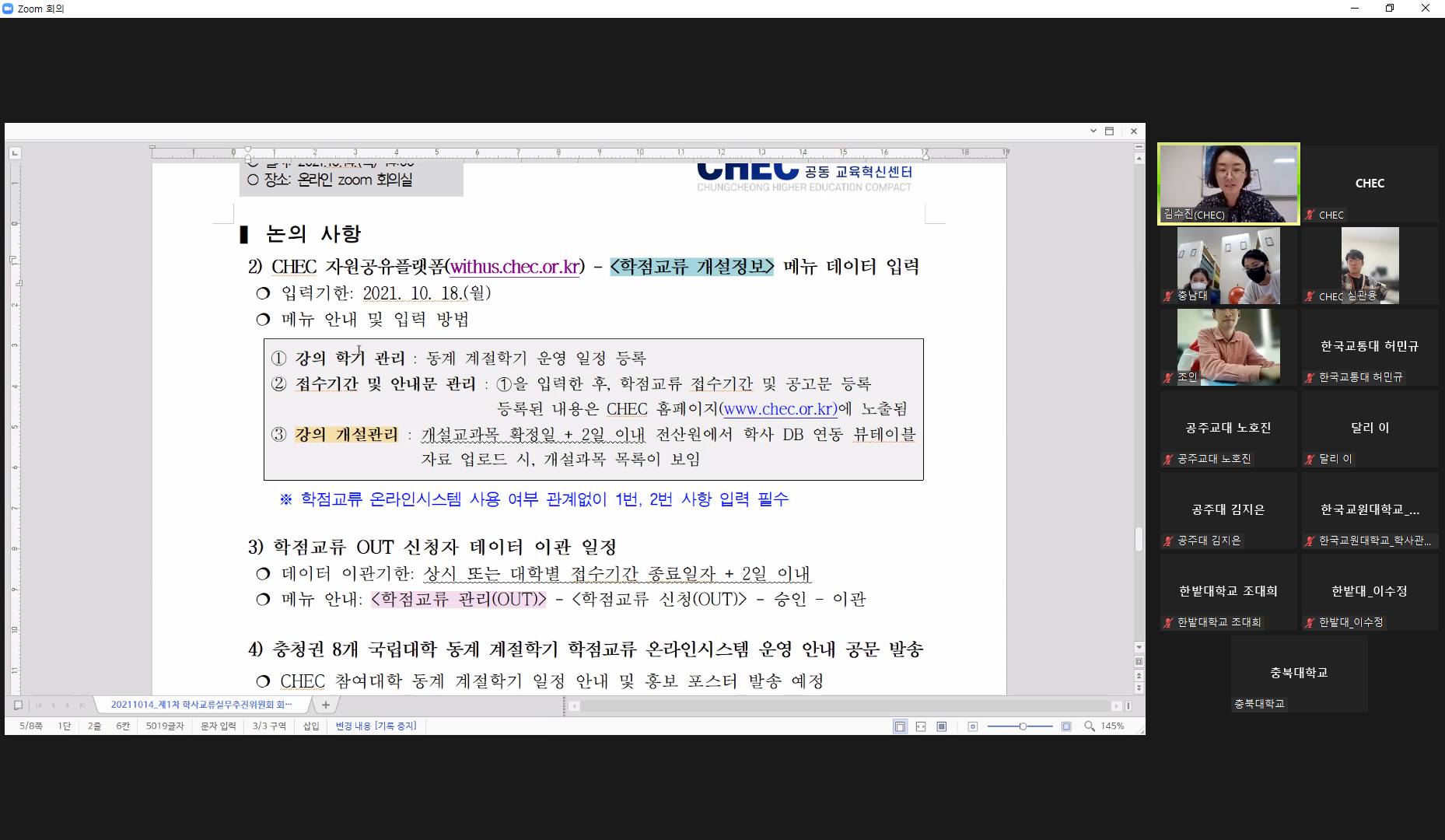Viewport: 1445px width, 840px height.
Task: Open the browse object selector on scrollbar
Action: click(1139, 662)
